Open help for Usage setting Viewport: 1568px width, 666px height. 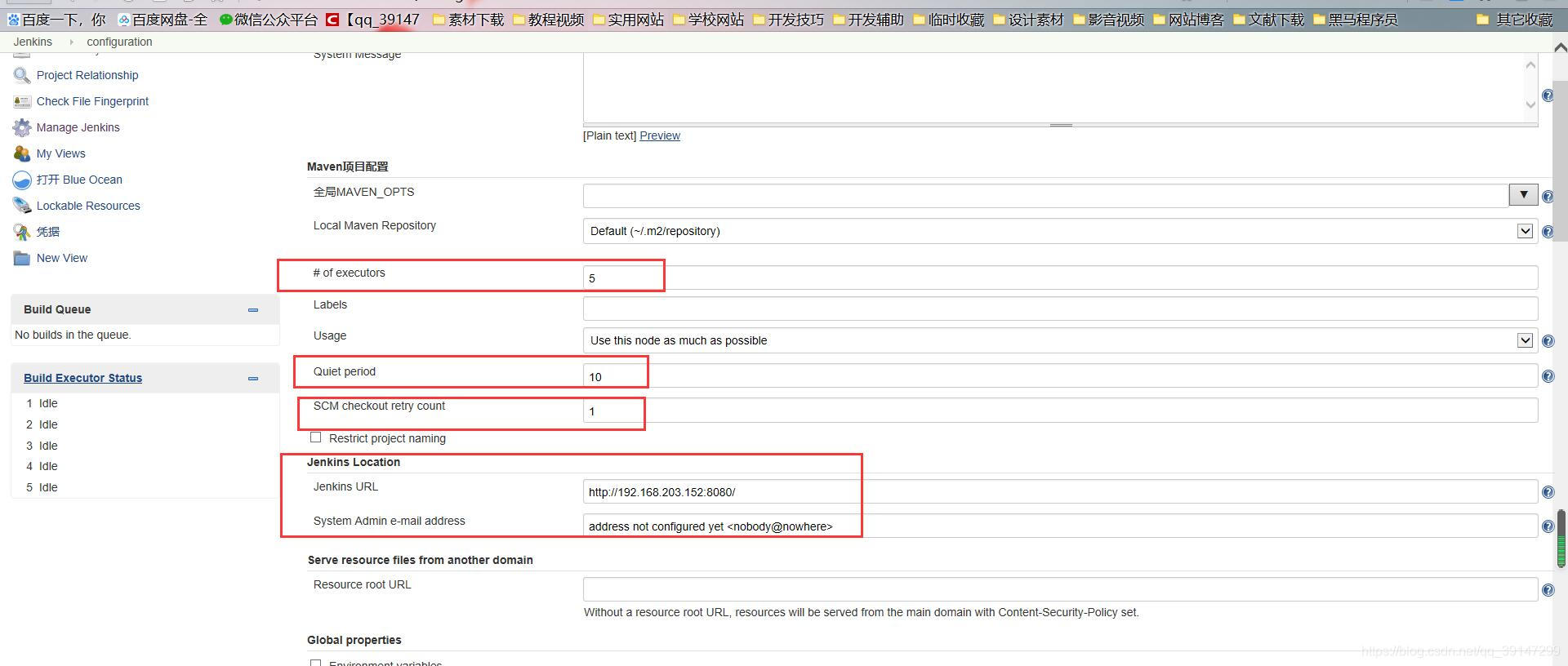click(x=1548, y=341)
